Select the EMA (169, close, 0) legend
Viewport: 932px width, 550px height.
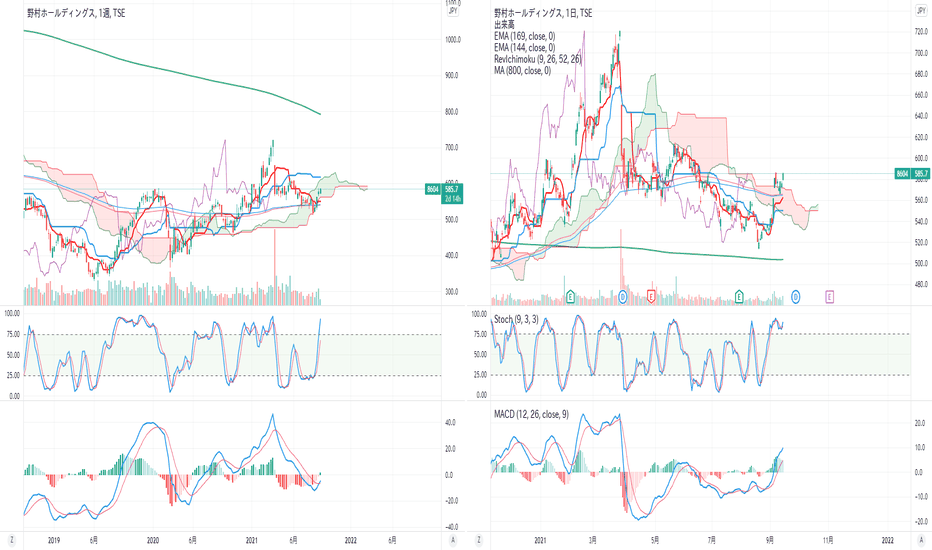[x=525, y=36]
